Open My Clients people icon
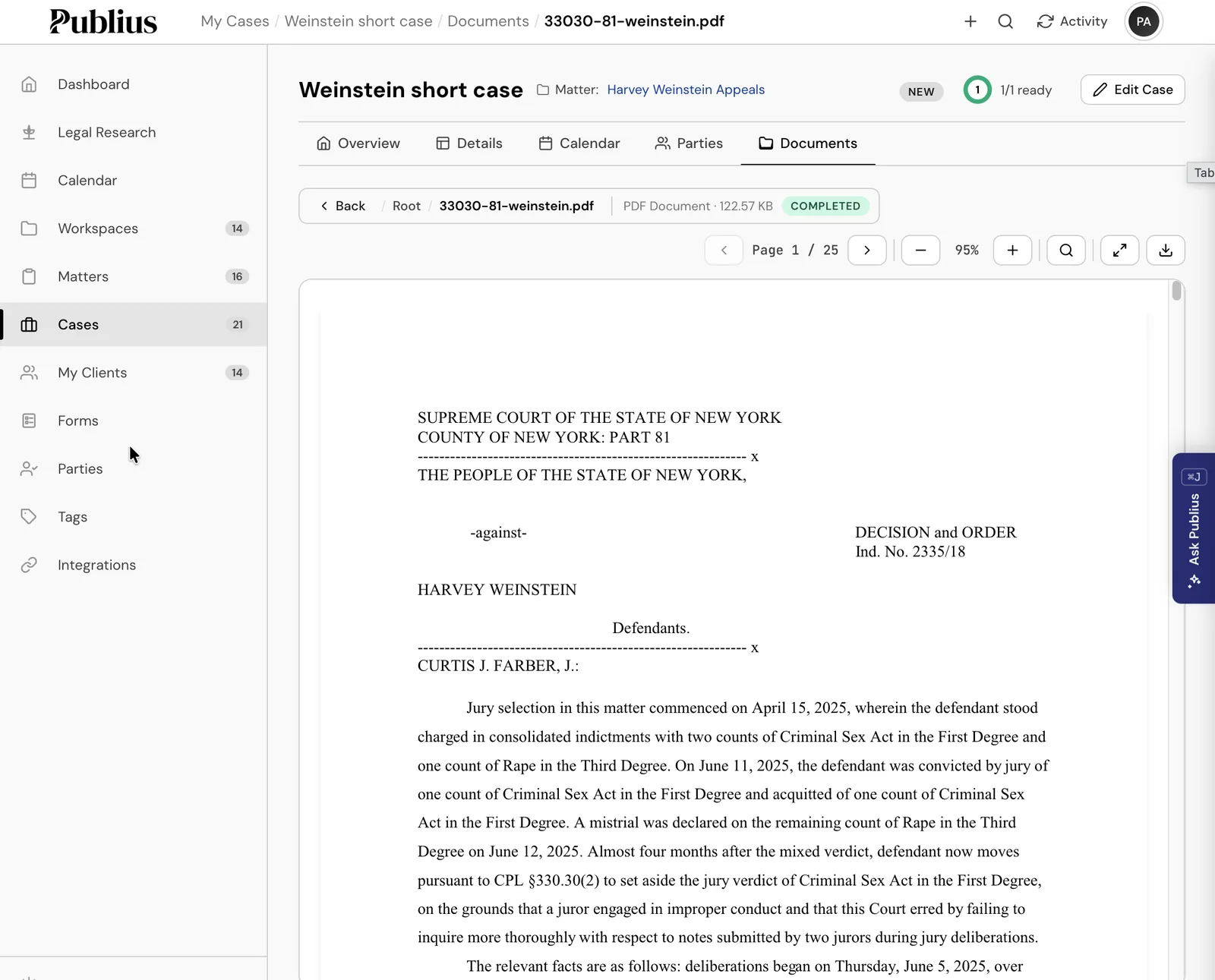 coord(29,373)
